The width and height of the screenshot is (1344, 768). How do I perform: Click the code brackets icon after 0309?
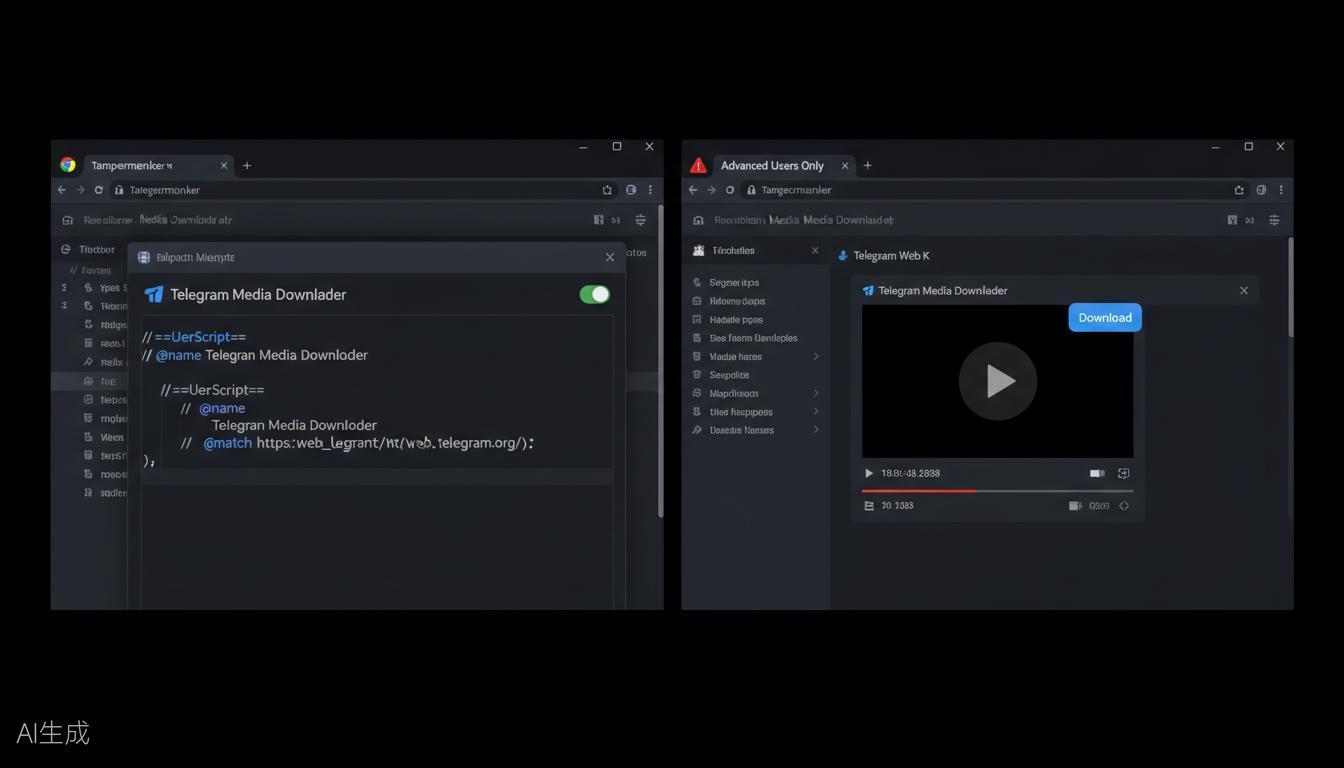point(1124,506)
